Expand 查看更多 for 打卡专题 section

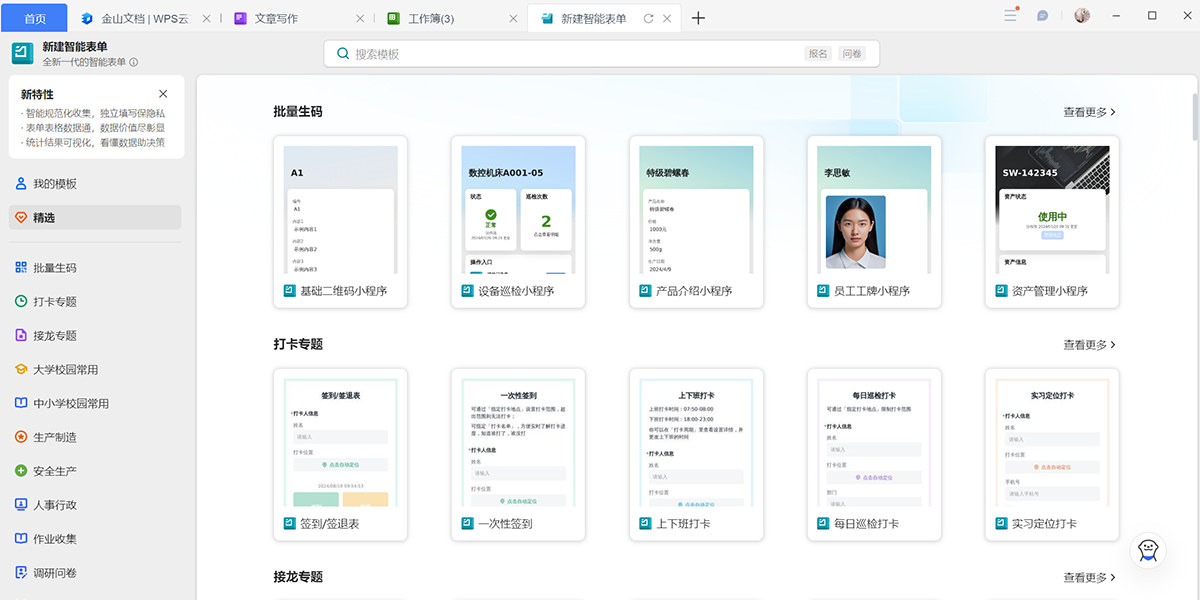tap(1089, 345)
